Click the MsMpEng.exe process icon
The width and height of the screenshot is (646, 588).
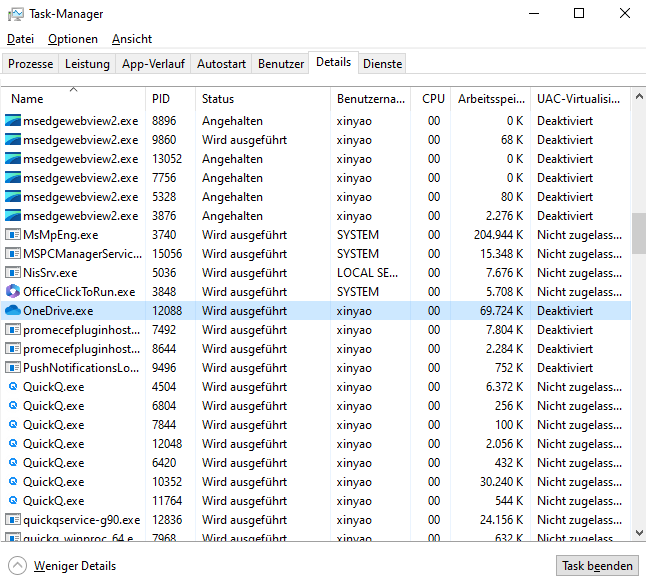pyautogui.click(x=13, y=235)
